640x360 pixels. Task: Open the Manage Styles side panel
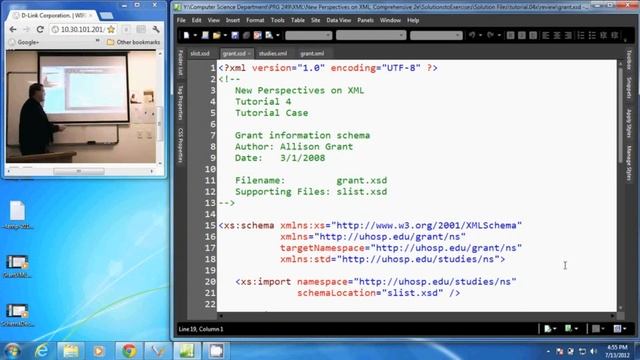[629, 163]
